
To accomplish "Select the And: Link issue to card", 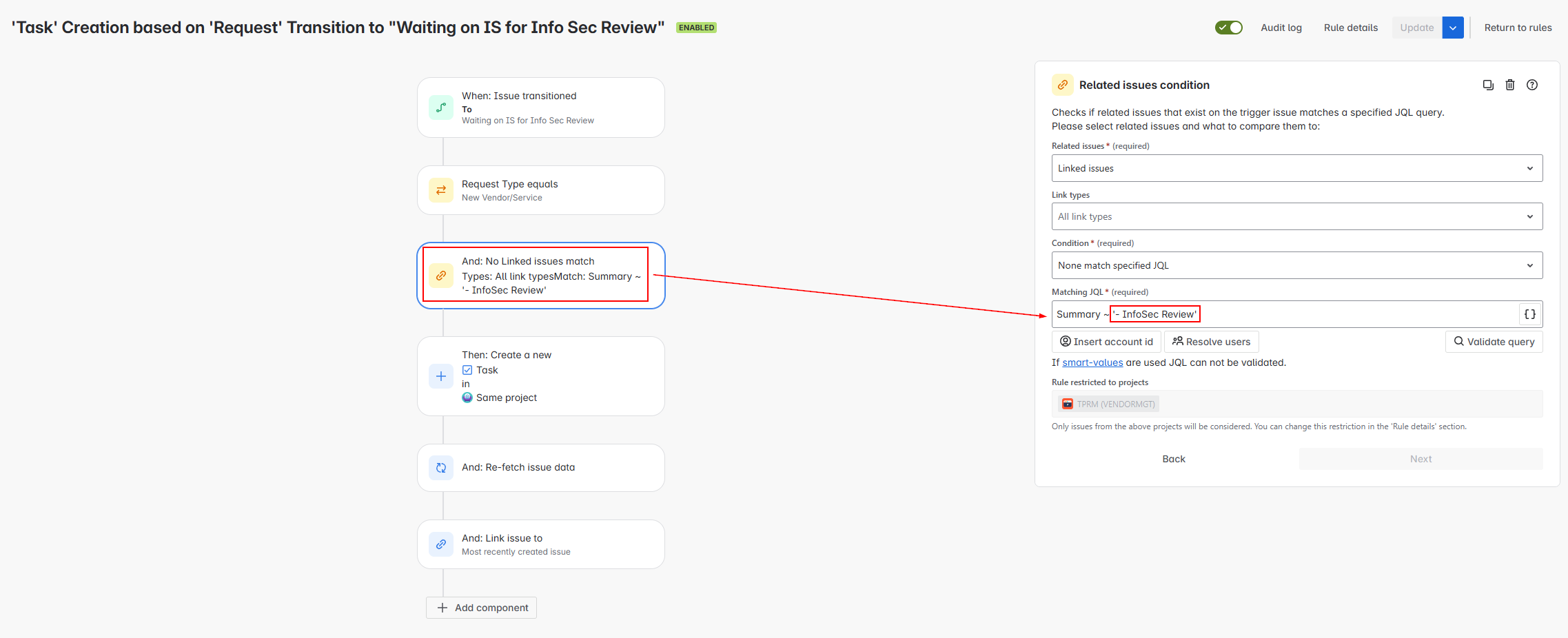I will pyautogui.click(x=541, y=544).
